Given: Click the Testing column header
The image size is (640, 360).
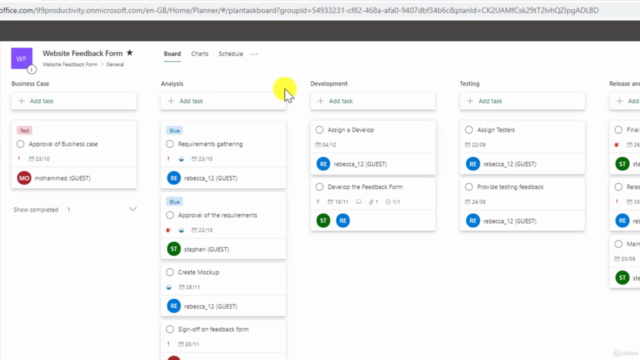Looking at the screenshot, I should click(x=469, y=84).
